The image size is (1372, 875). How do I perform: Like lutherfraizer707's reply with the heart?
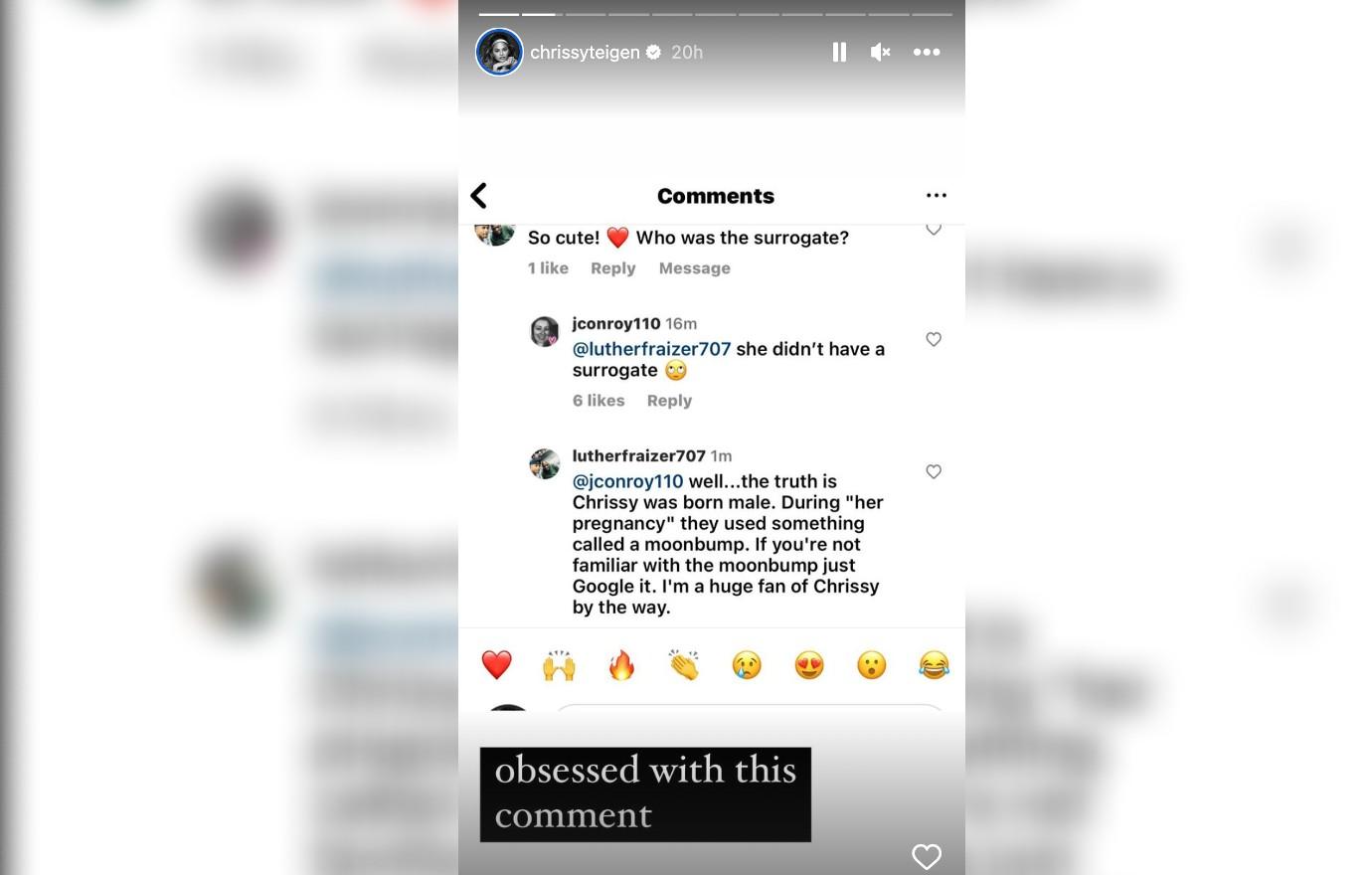tap(934, 471)
